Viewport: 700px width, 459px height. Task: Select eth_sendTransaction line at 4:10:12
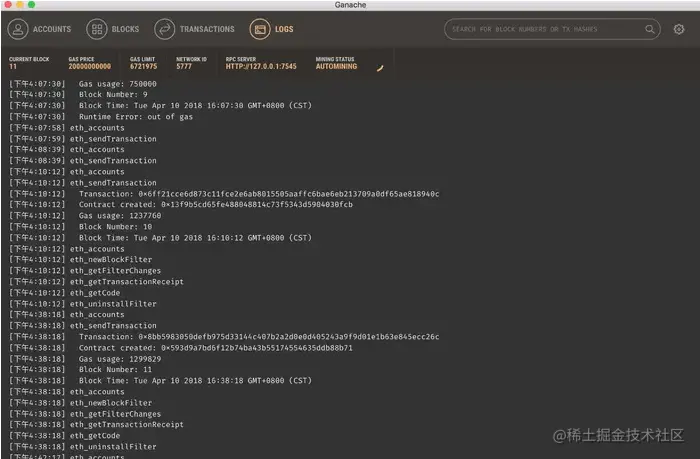pos(83,183)
